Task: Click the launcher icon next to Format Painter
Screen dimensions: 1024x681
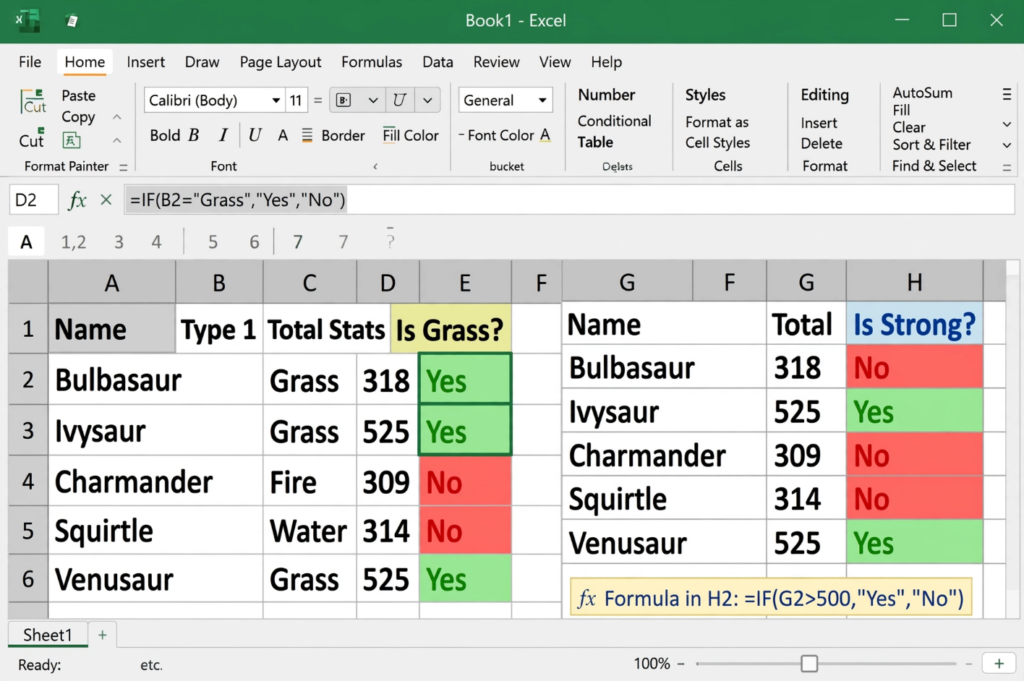Action: click(x=123, y=167)
